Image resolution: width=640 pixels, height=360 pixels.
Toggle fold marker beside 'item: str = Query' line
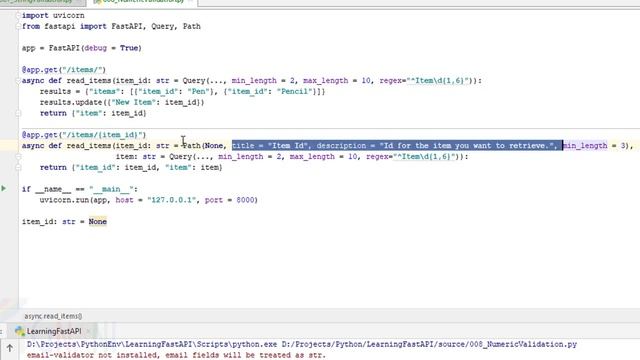tap(18, 157)
